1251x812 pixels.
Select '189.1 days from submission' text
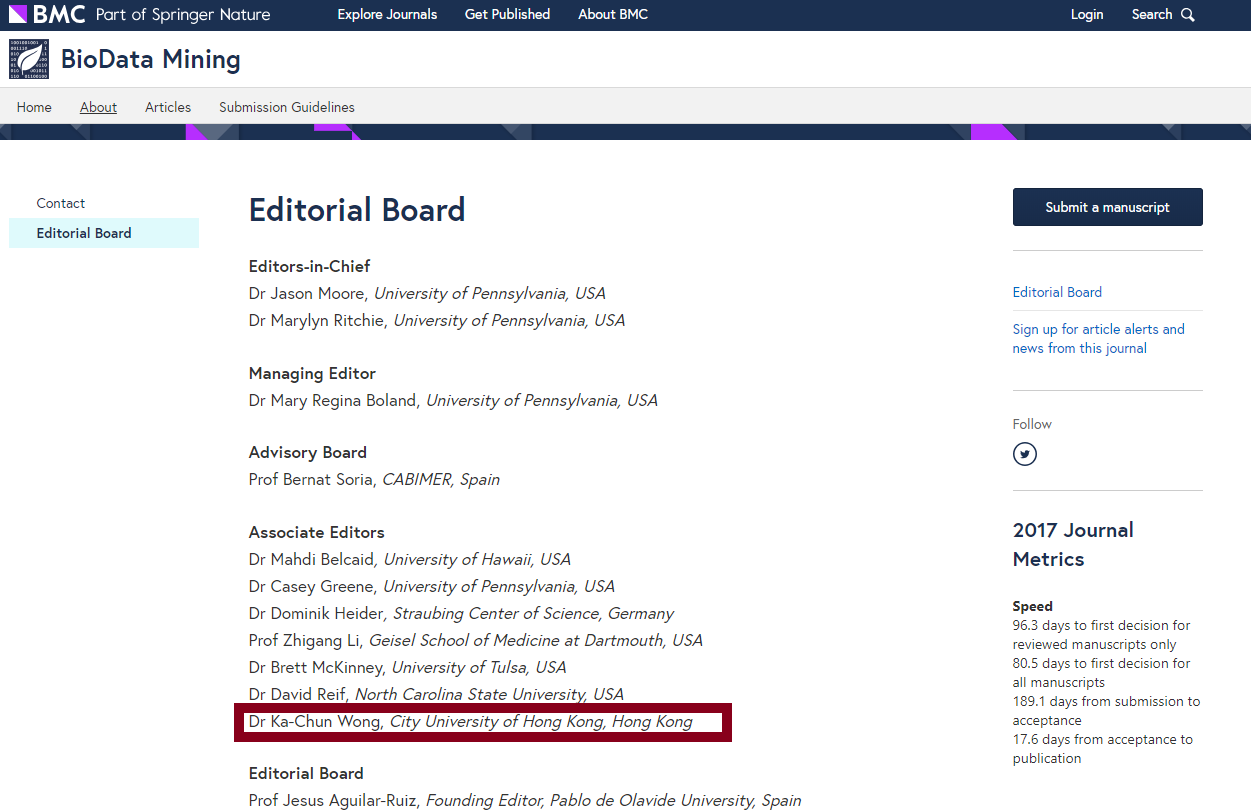point(1106,711)
